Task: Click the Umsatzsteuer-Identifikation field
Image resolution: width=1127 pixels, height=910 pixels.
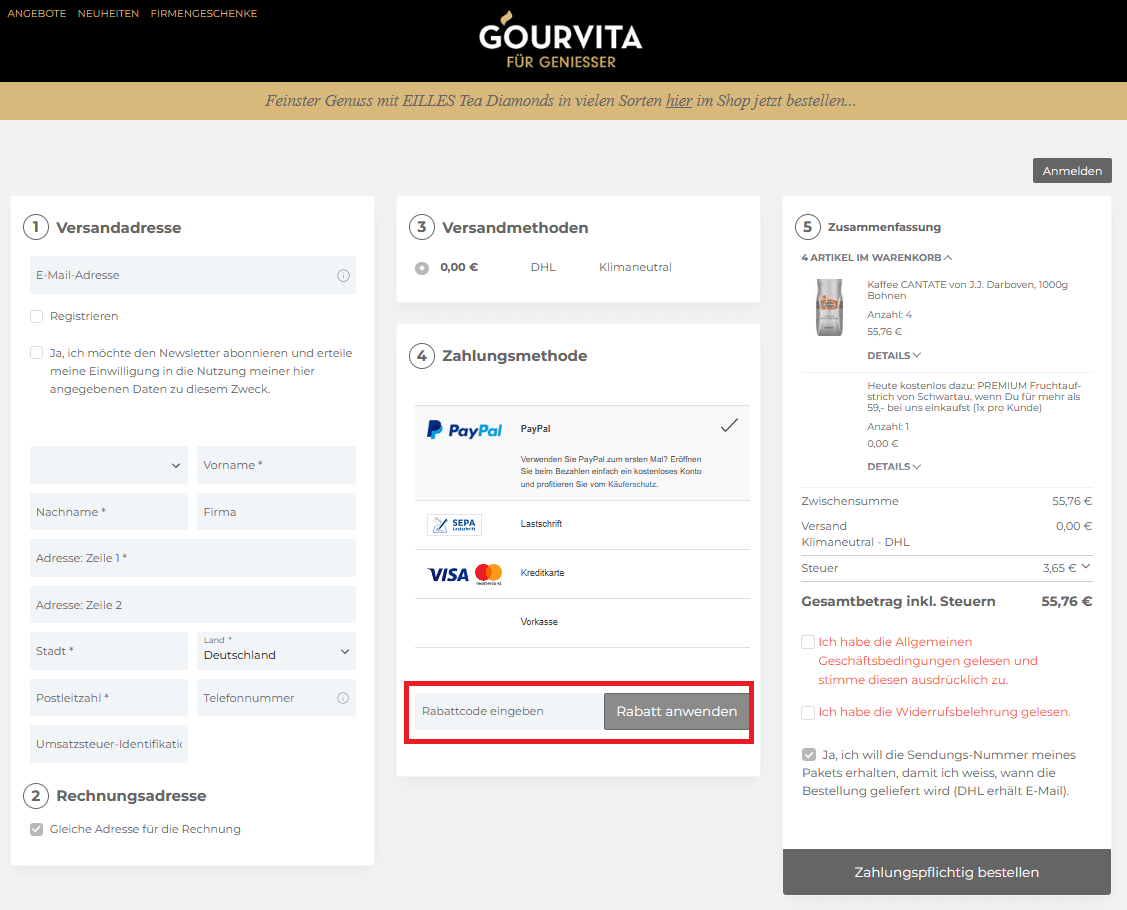Action: tap(109, 744)
